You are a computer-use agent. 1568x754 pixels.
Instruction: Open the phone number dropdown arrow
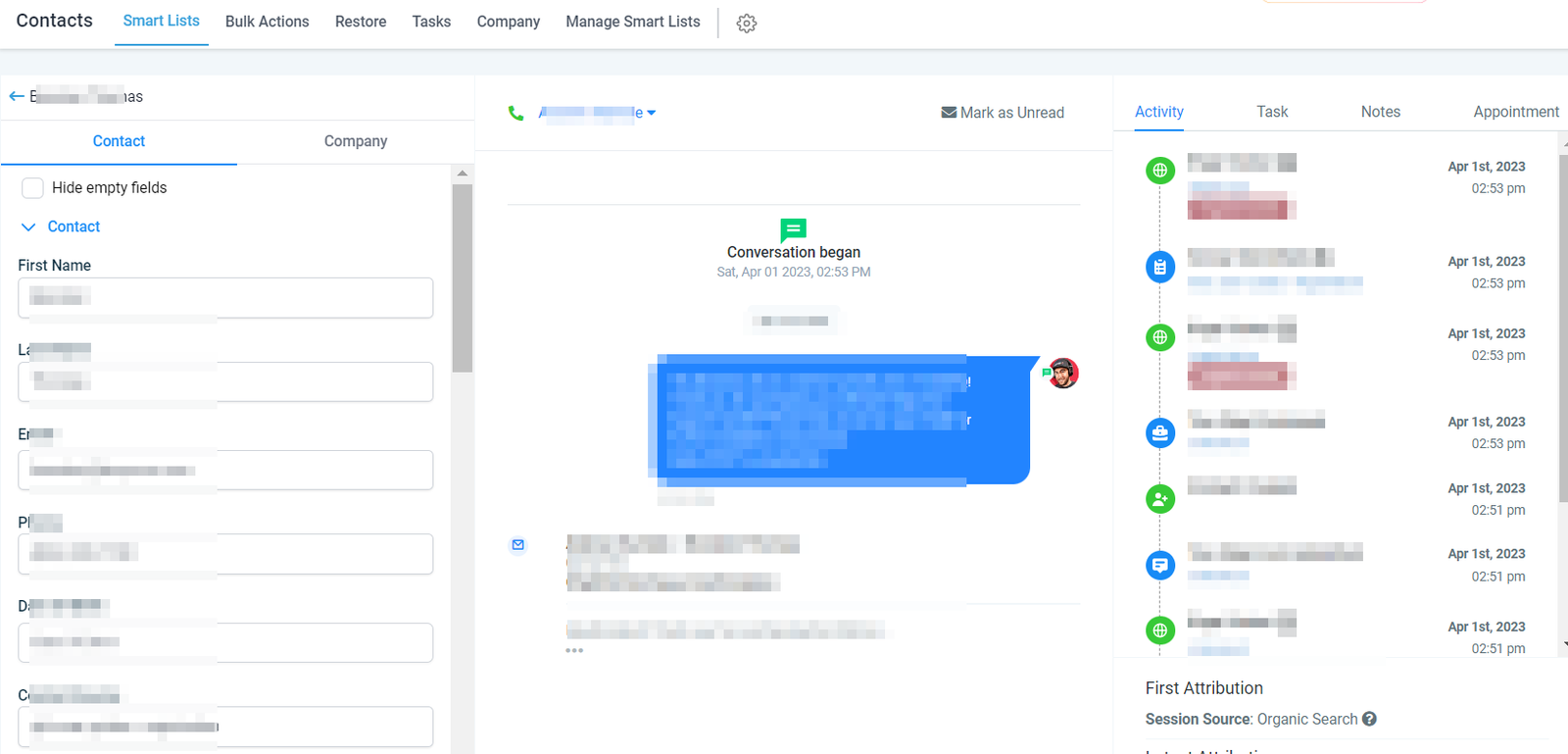point(652,113)
